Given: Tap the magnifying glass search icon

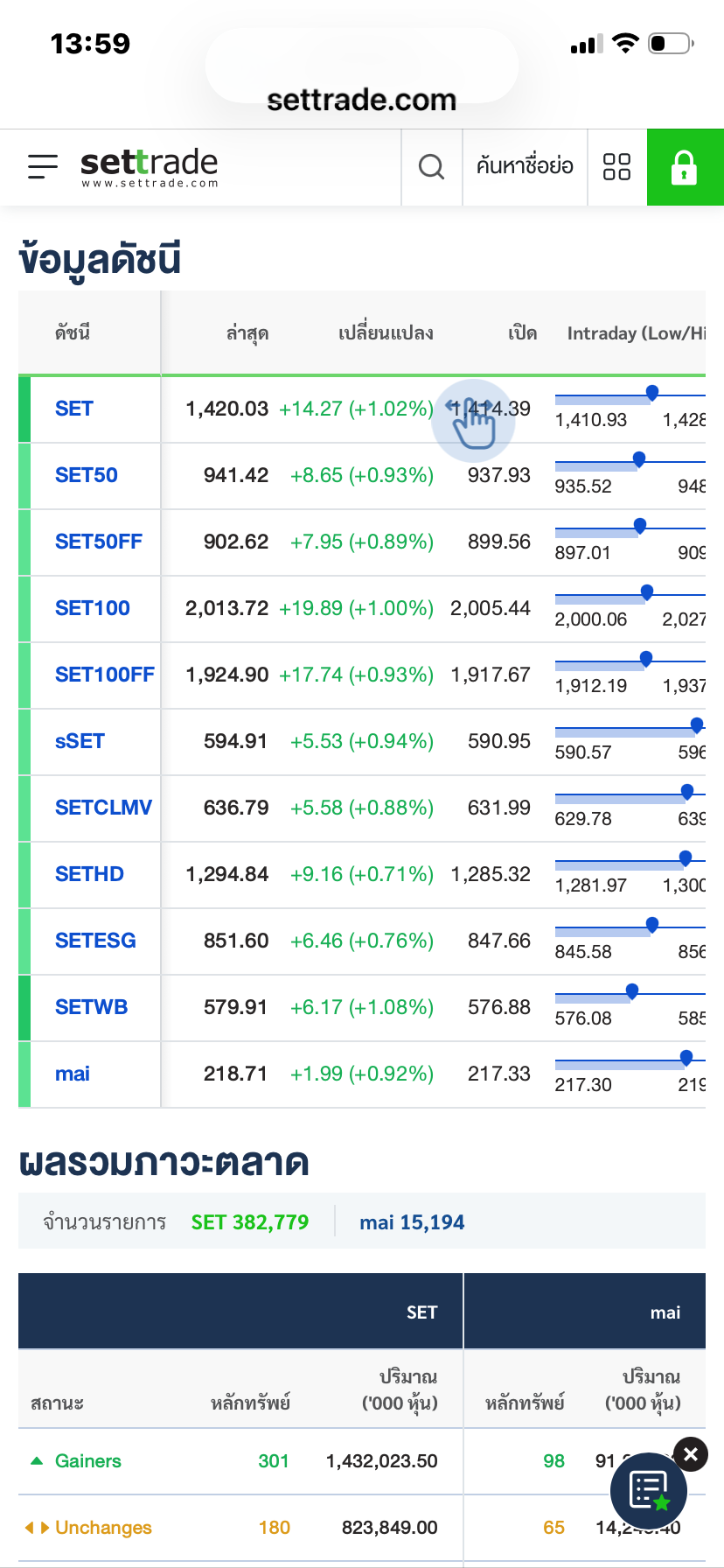Looking at the screenshot, I should pyautogui.click(x=431, y=166).
